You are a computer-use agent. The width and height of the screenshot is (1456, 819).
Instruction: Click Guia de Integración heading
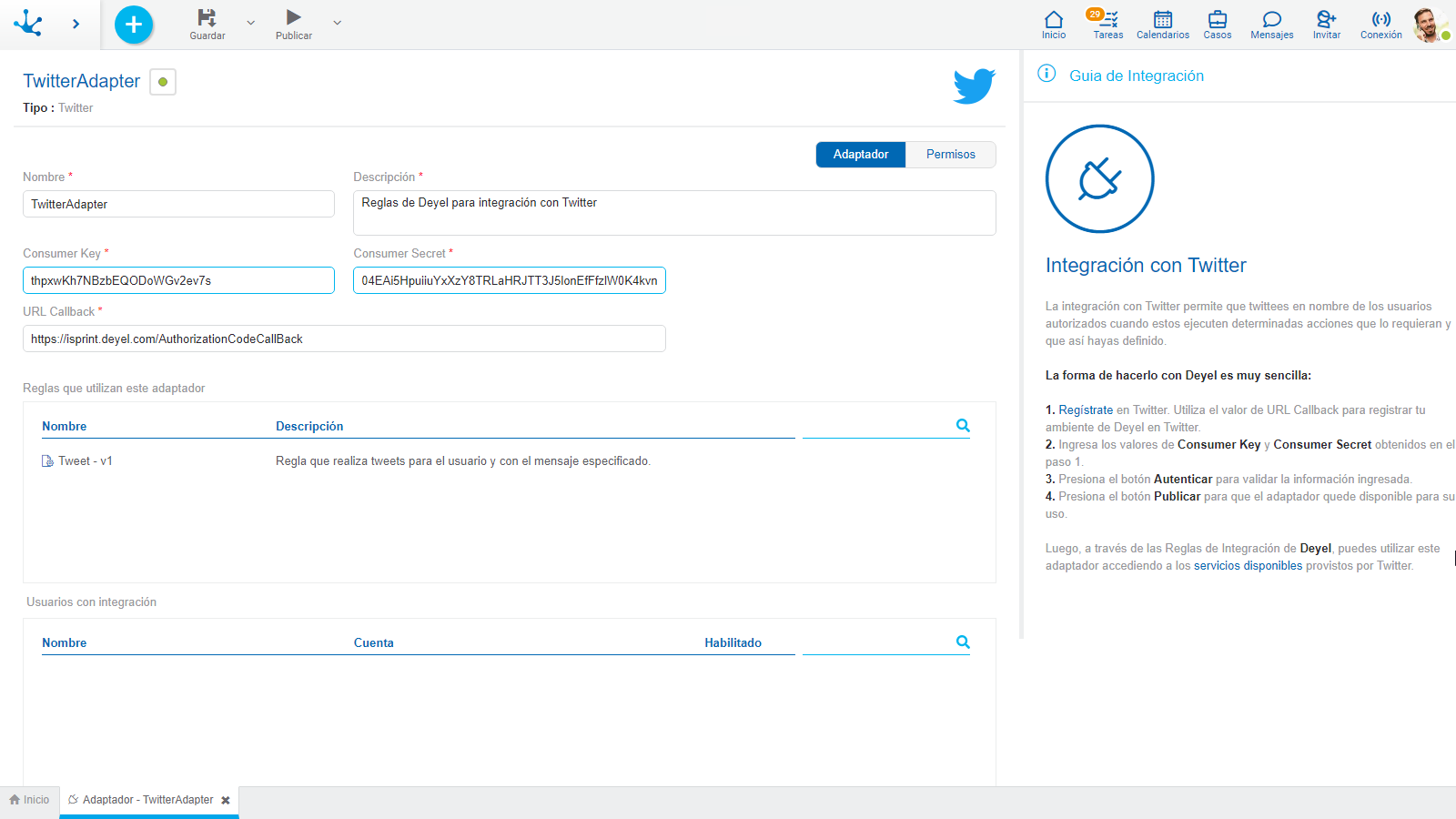coord(1137,76)
